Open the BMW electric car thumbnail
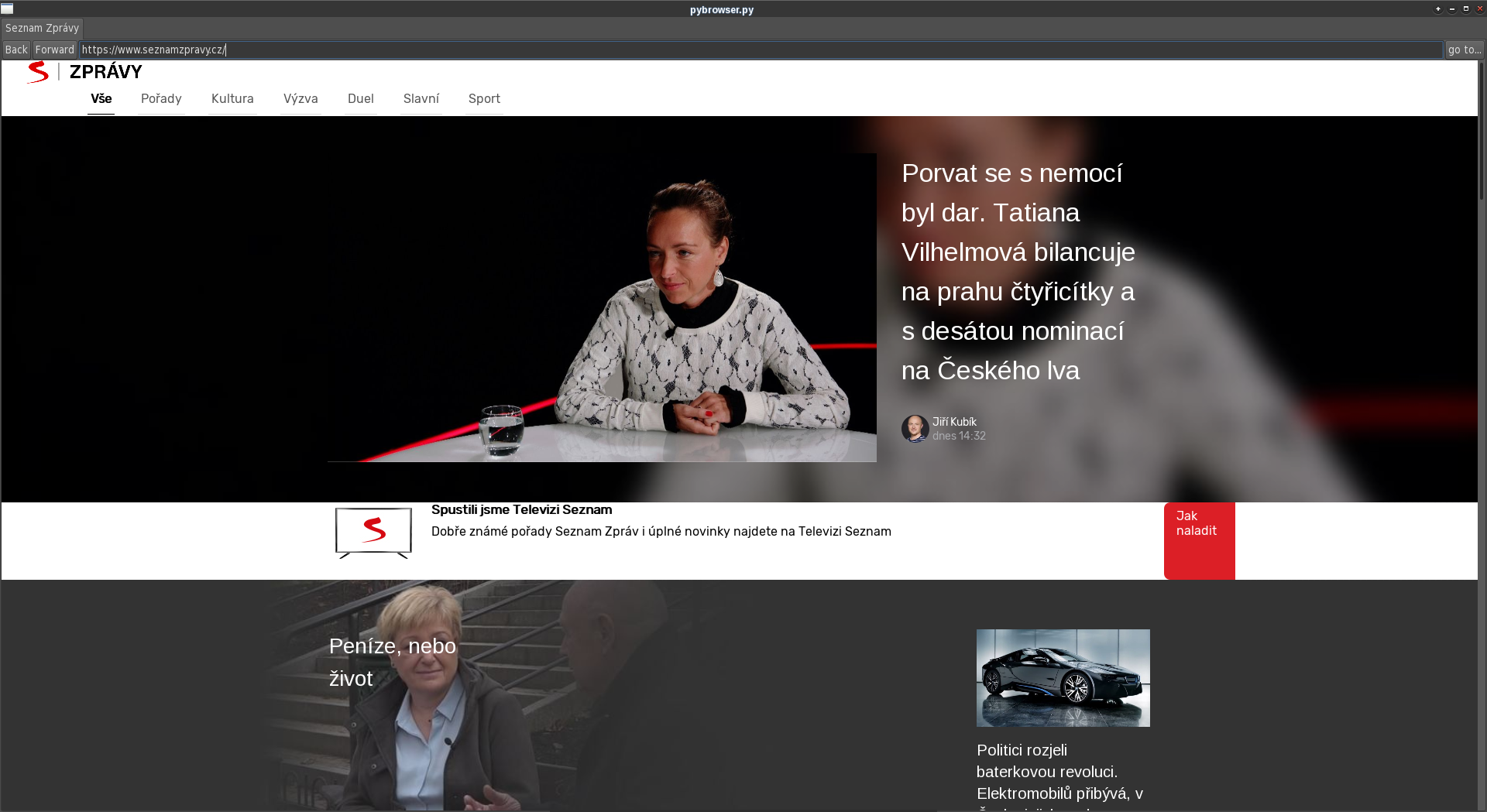The height and width of the screenshot is (812, 1487). click(x=1063, y=678)
